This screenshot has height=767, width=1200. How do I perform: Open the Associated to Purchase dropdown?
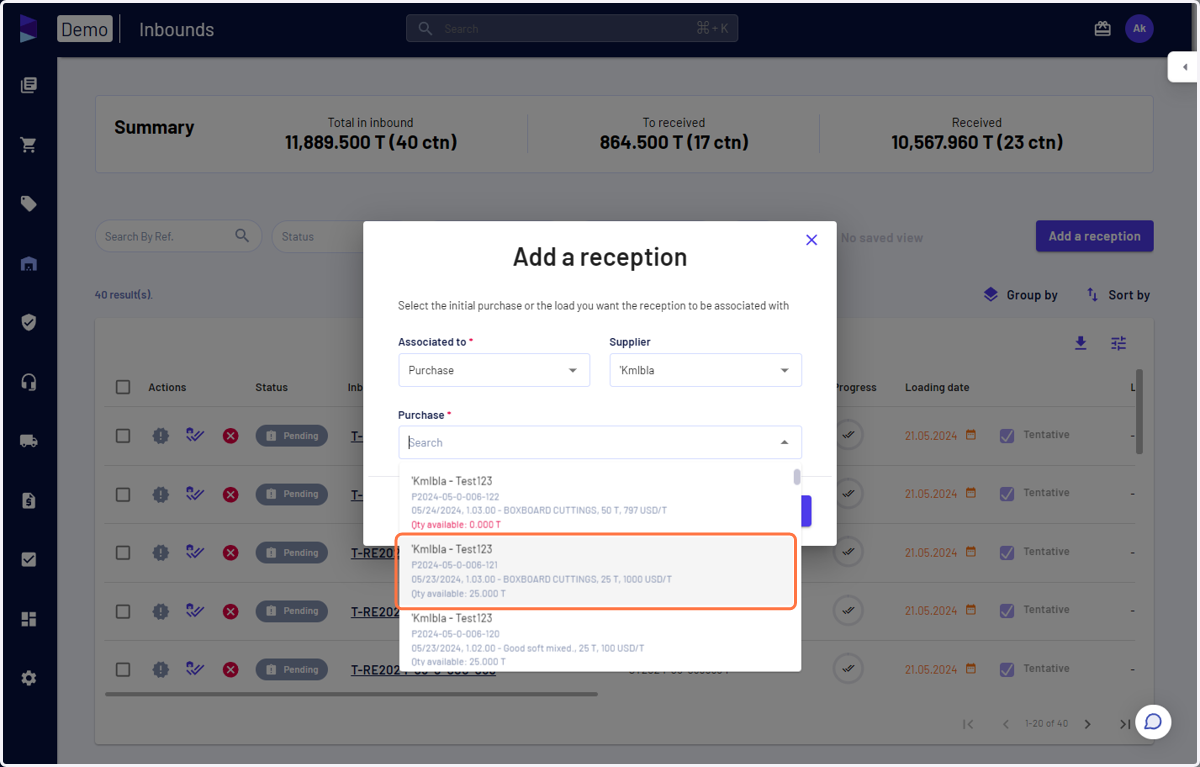tap(494, 370)
